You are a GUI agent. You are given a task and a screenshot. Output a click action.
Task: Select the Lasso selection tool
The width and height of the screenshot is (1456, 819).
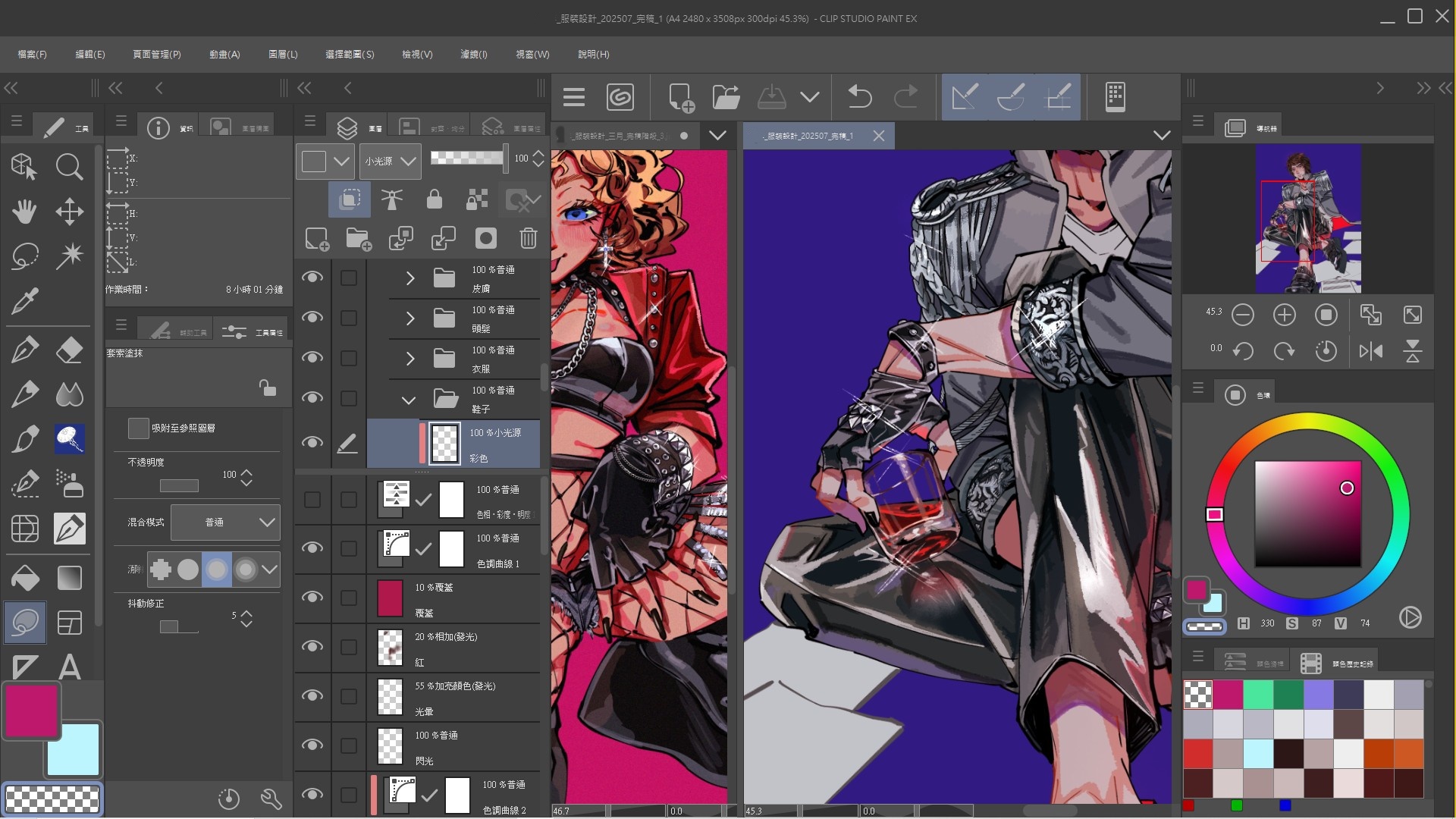24,256
